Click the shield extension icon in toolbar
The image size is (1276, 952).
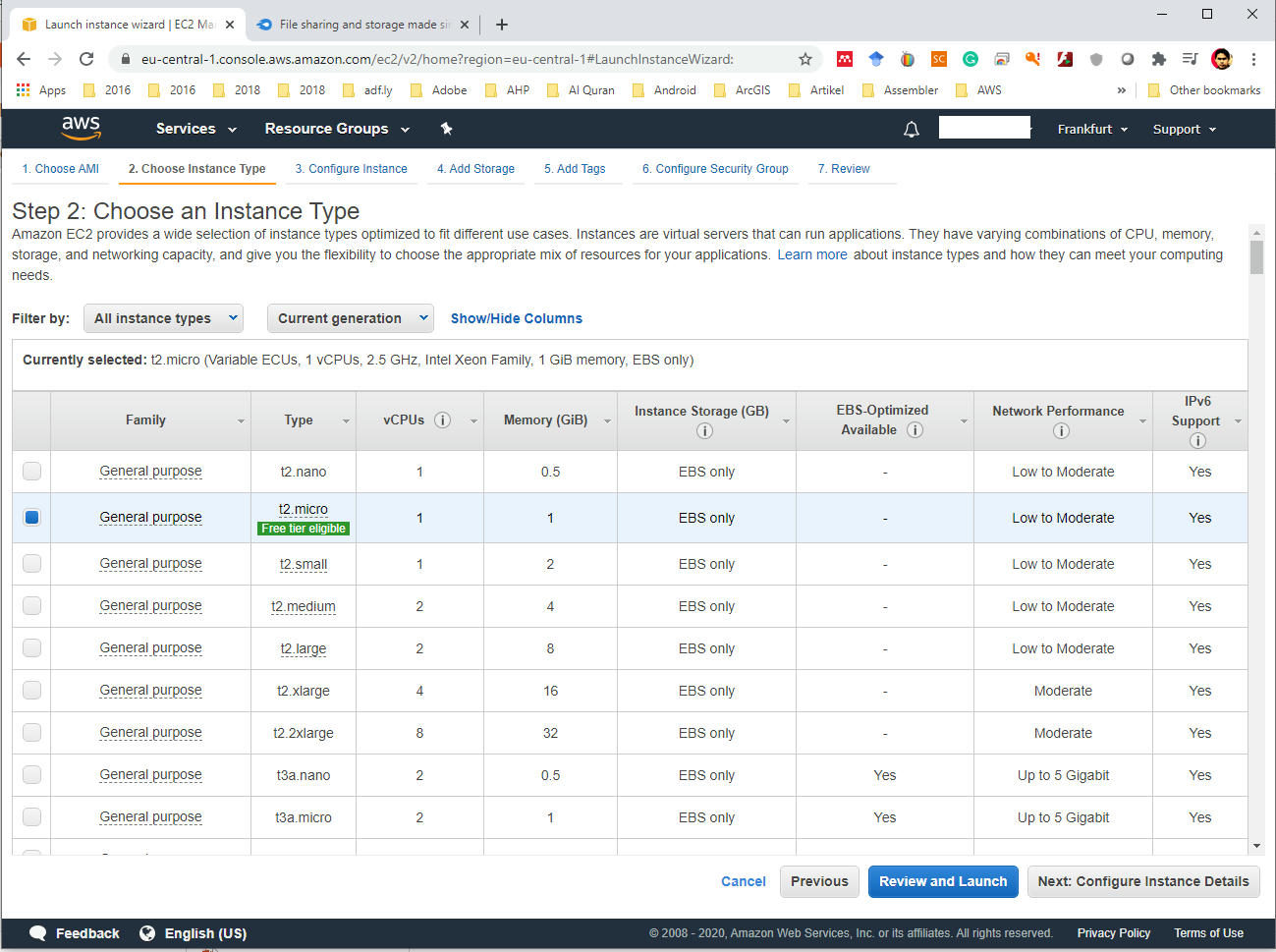click(x=1096, y=59)
